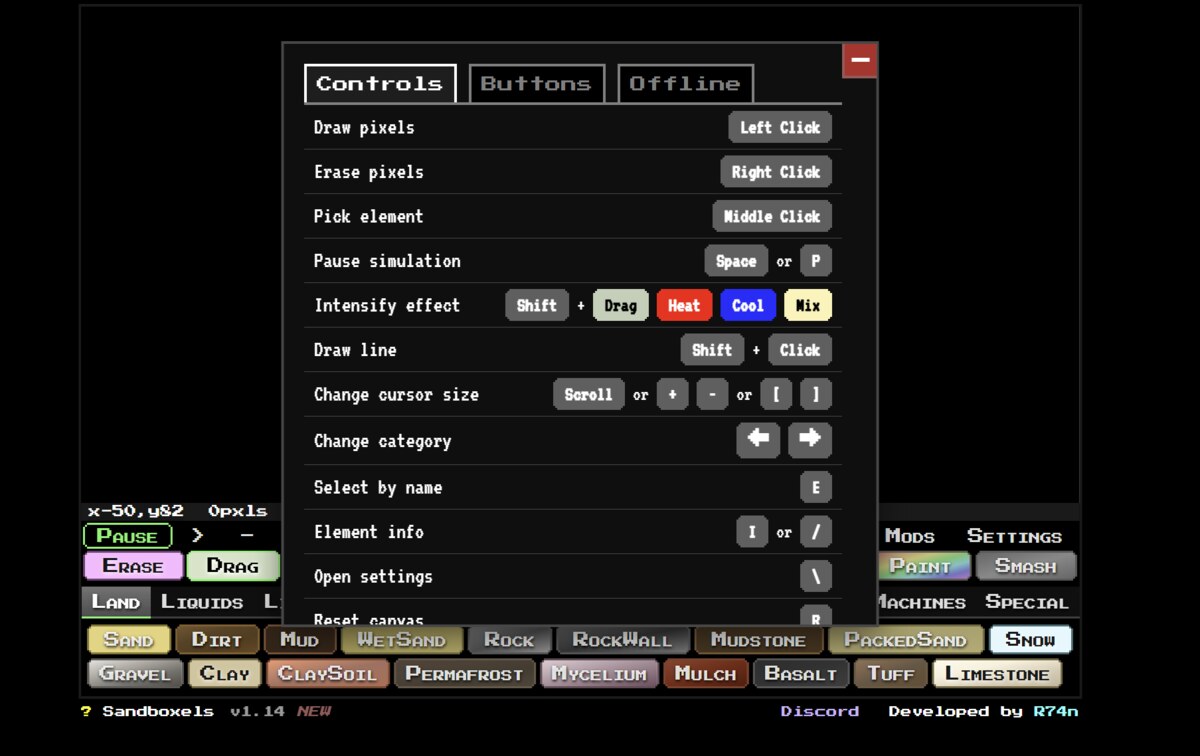The width and height of the screenshot is (1200, 756).
Task: Click the backslash key badge for settings
Action: (816, 576)
